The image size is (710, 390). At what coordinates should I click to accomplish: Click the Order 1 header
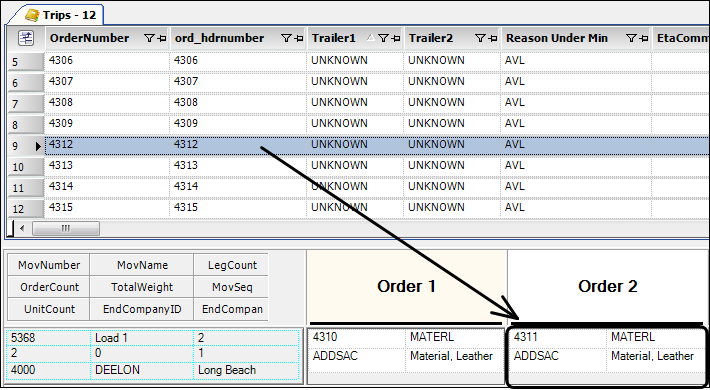pos(406,286)
